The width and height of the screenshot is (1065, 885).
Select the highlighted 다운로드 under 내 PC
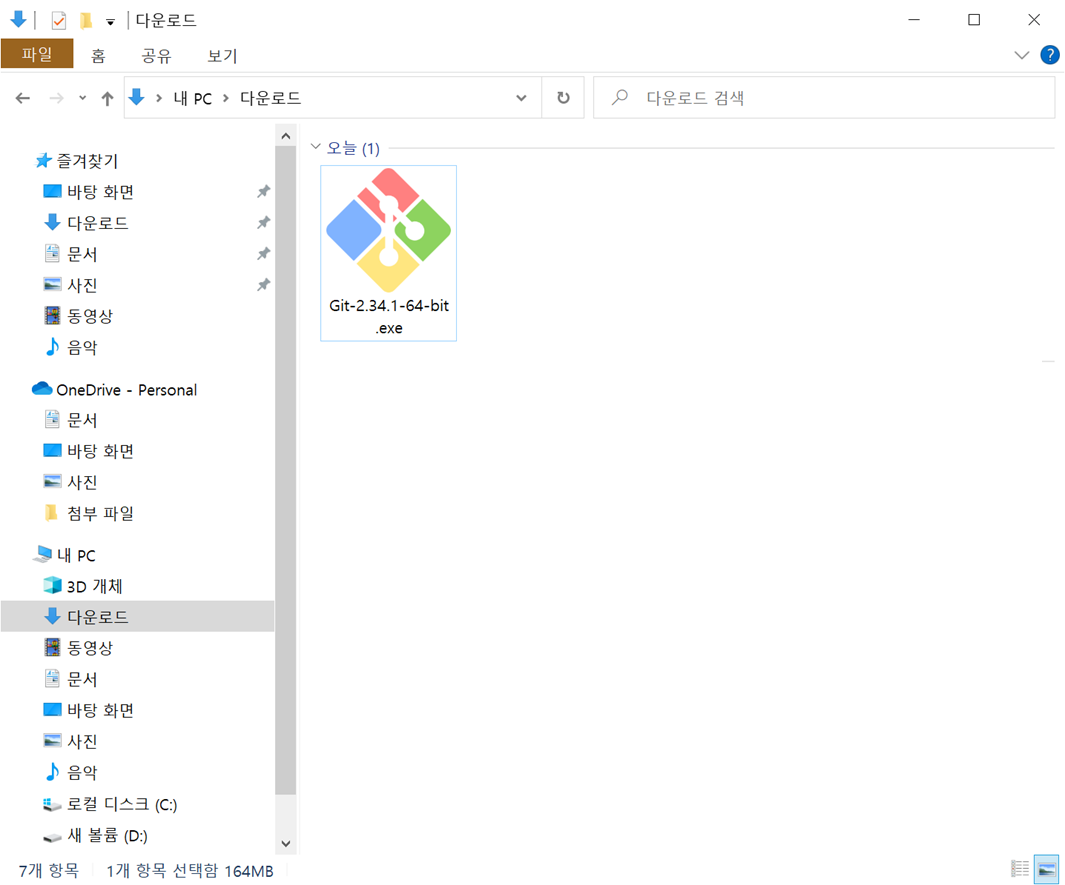(x=138, y=617)
